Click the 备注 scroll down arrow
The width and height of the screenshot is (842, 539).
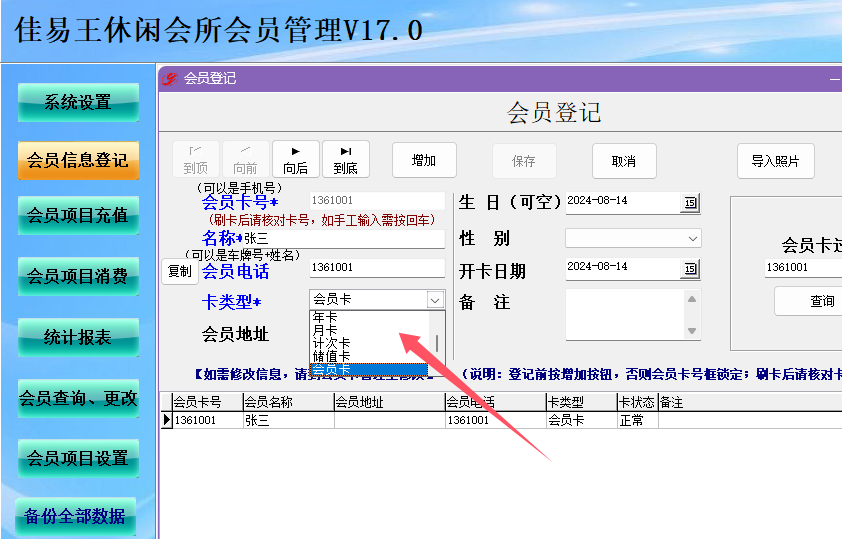[x=692, y=331]
